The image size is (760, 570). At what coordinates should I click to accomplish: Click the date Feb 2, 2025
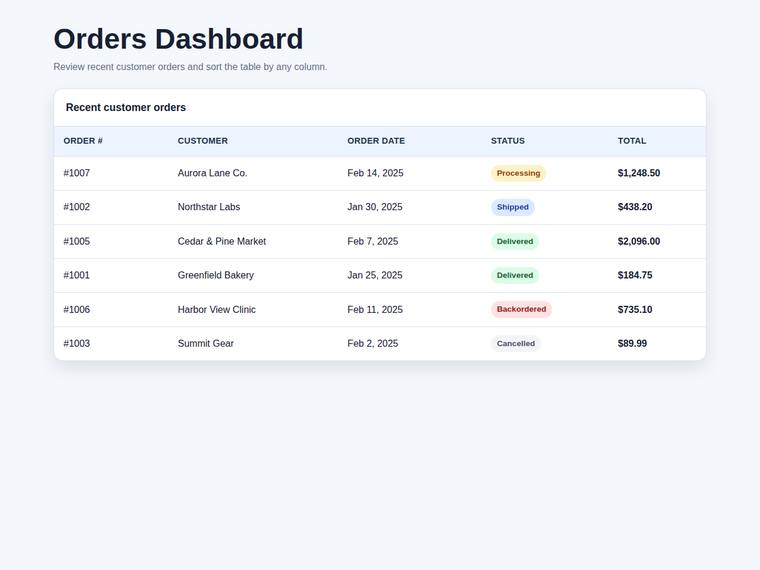pos(373,344)
